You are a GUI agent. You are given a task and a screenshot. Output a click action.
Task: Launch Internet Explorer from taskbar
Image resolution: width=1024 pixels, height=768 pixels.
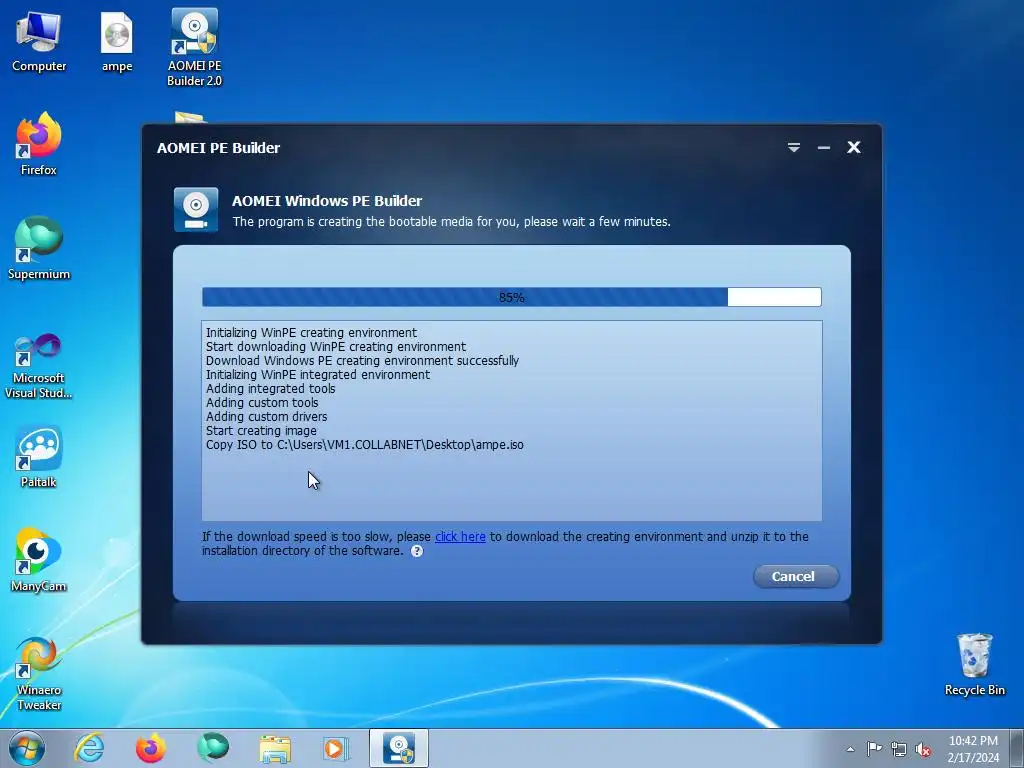coord(89,748)
